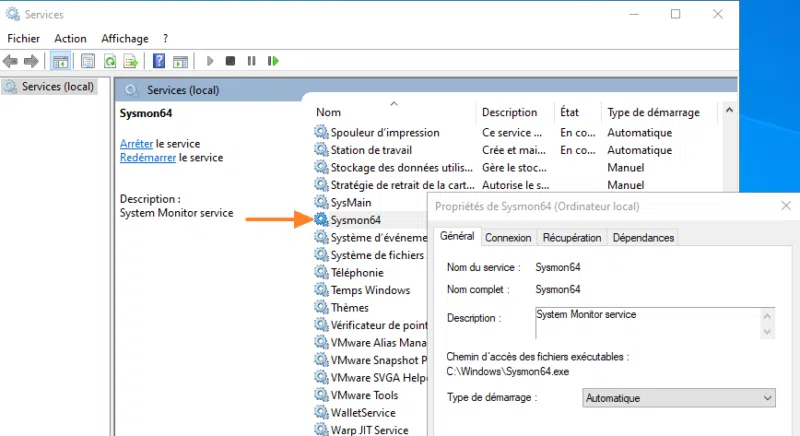Open the Properties toolbar icon
Viewport: 800px width, 436px height.
coord(88,62)
